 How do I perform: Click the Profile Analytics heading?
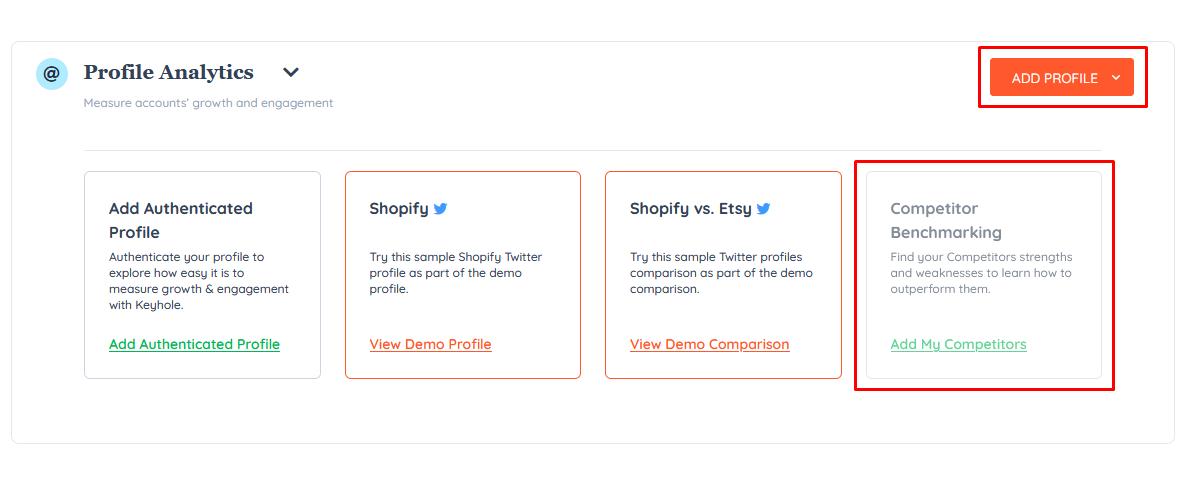tap(169, 73)
